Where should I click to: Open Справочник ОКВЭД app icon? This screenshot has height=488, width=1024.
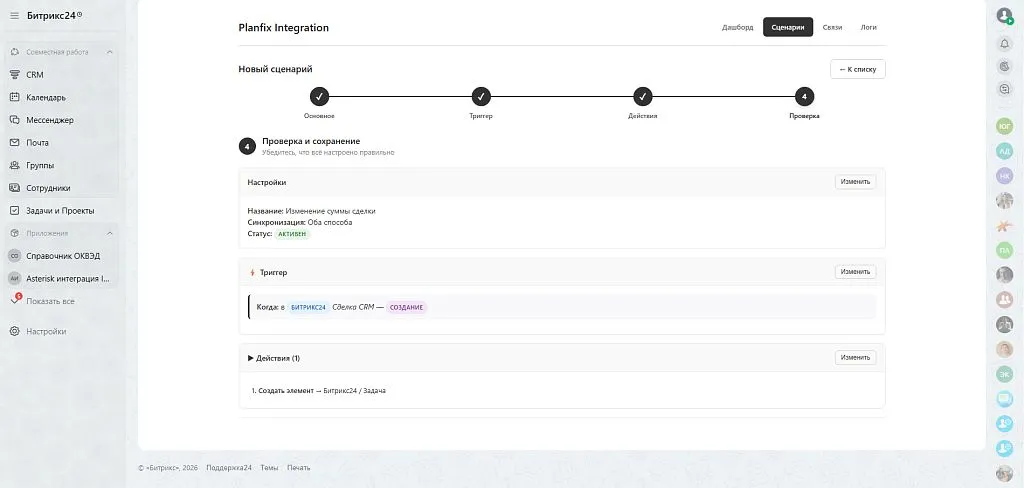point(14,256)
